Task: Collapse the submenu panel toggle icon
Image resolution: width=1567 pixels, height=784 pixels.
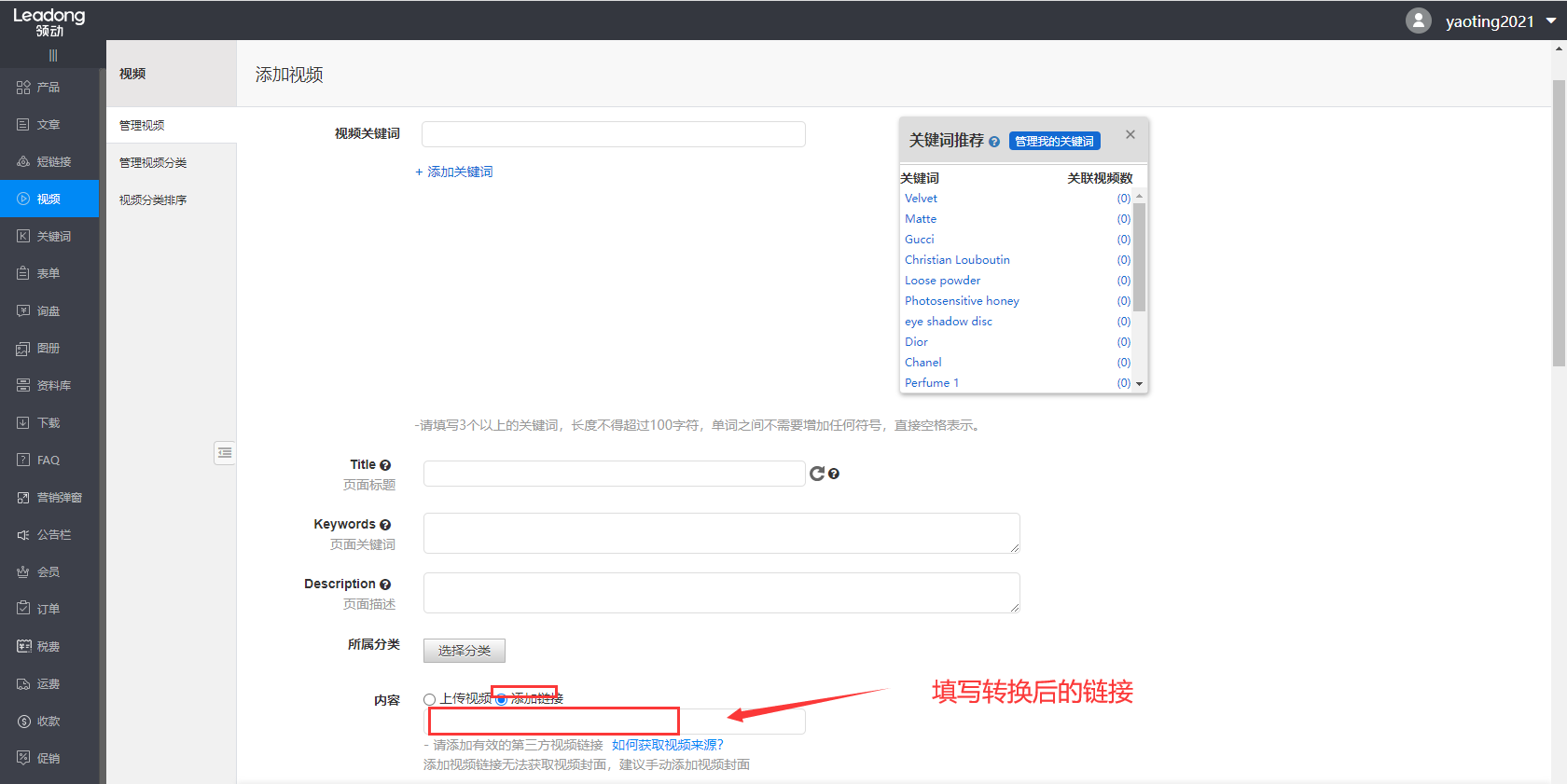Action: pos(224,453)
